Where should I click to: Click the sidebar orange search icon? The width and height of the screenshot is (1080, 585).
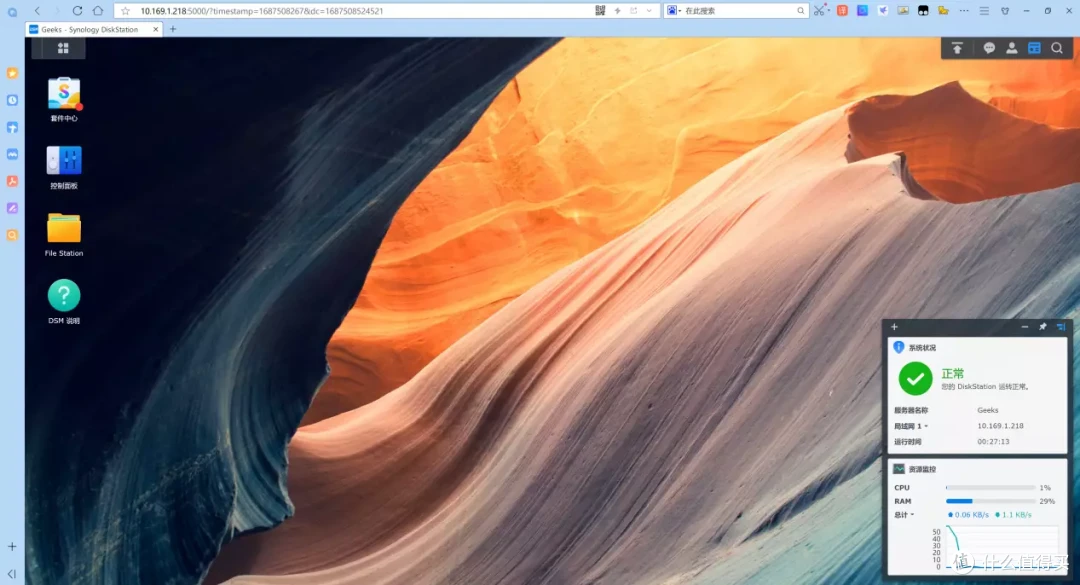(12, 235)
